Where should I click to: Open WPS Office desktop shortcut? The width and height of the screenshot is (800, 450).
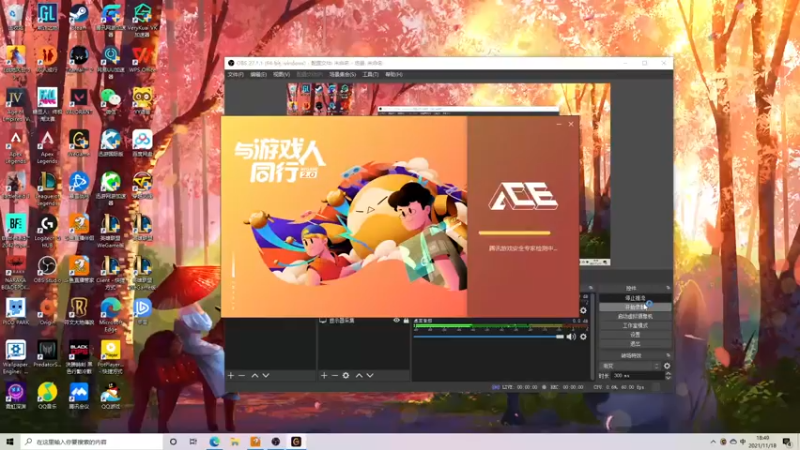pyautogui.click(x=142, y=59)
